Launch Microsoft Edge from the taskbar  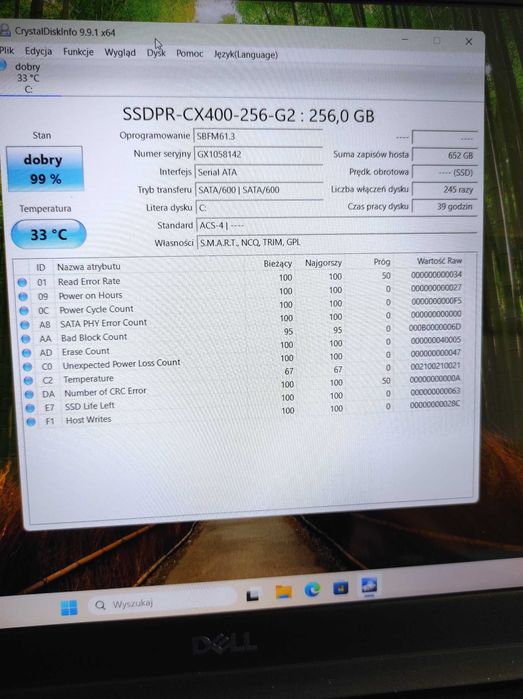312,590
